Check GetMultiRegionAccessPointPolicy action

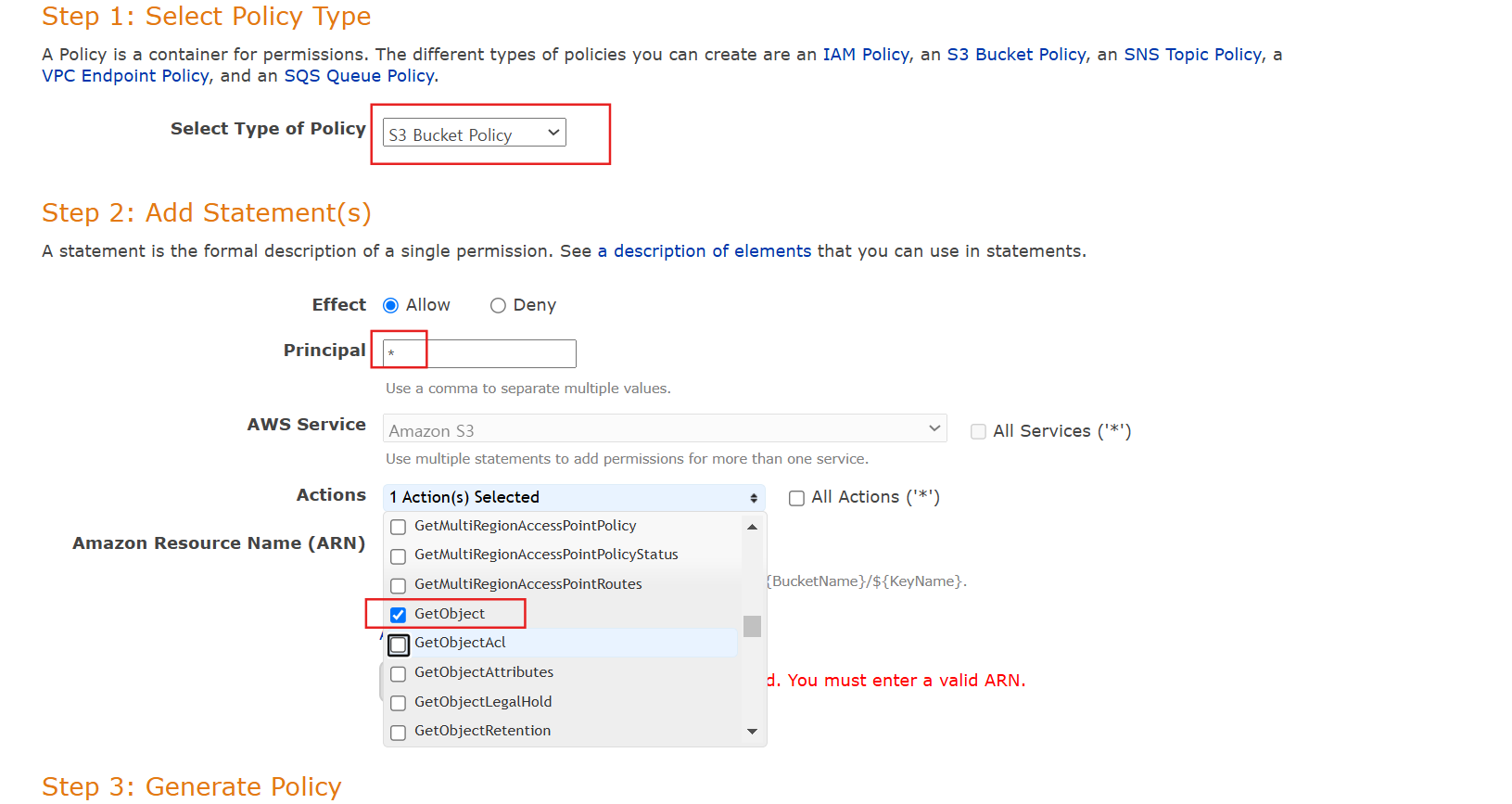399,527
